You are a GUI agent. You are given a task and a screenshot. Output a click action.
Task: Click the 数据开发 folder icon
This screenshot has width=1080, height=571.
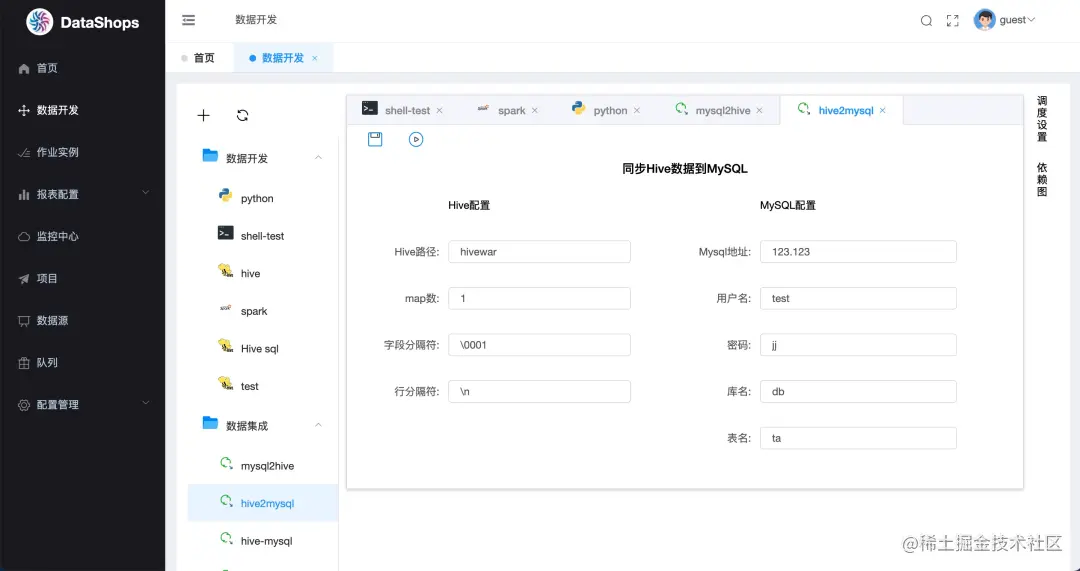[x=210, y=156]
